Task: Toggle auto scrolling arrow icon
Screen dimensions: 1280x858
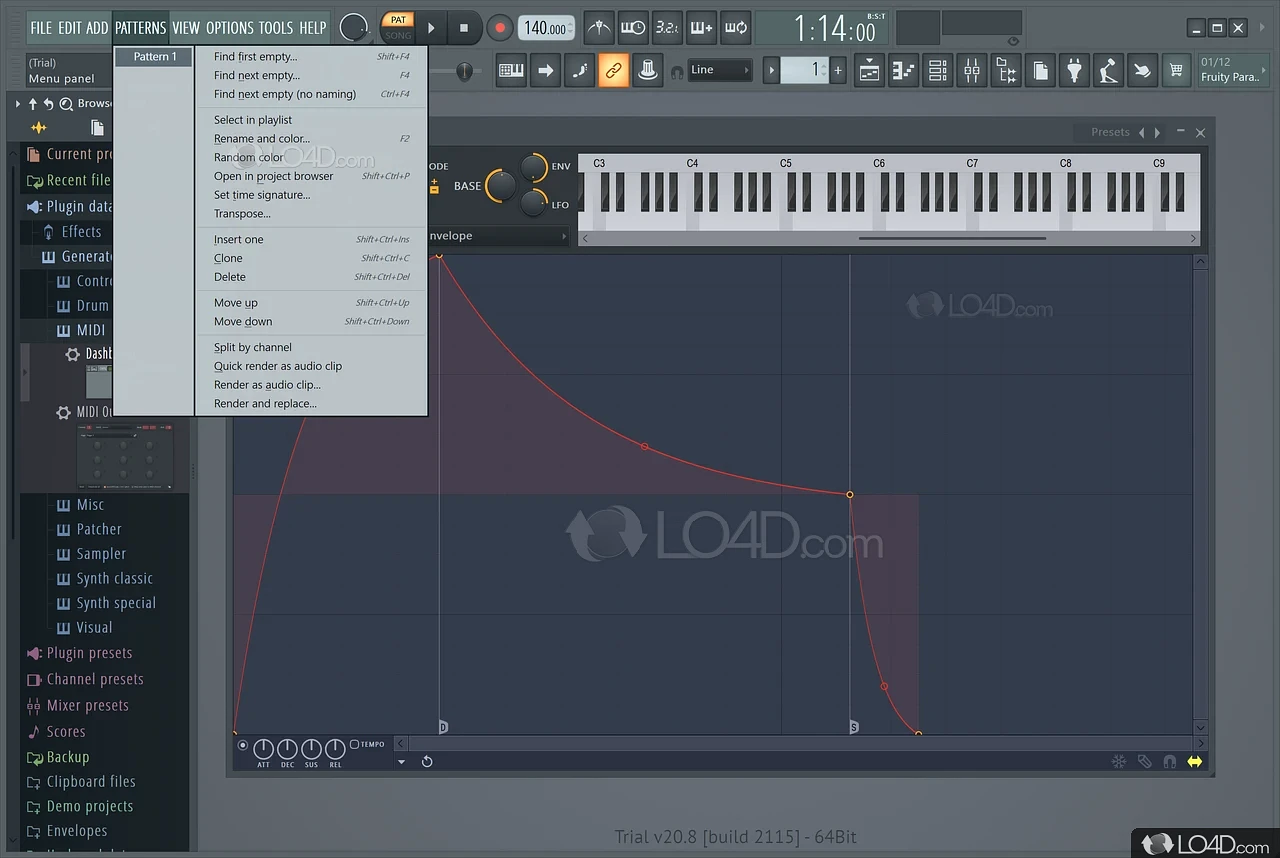Action: (546, 70)
